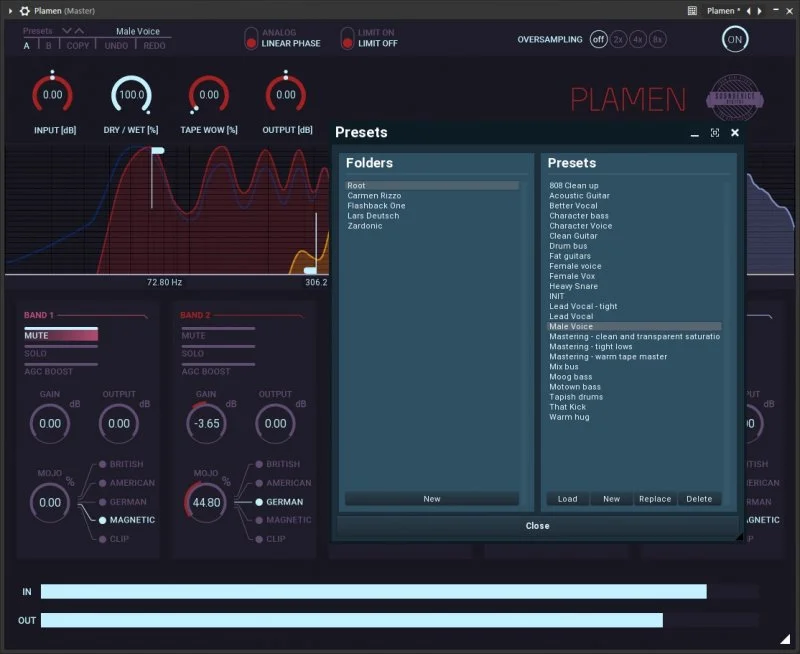Toggle AGC BOOST on Band 2

218,370
